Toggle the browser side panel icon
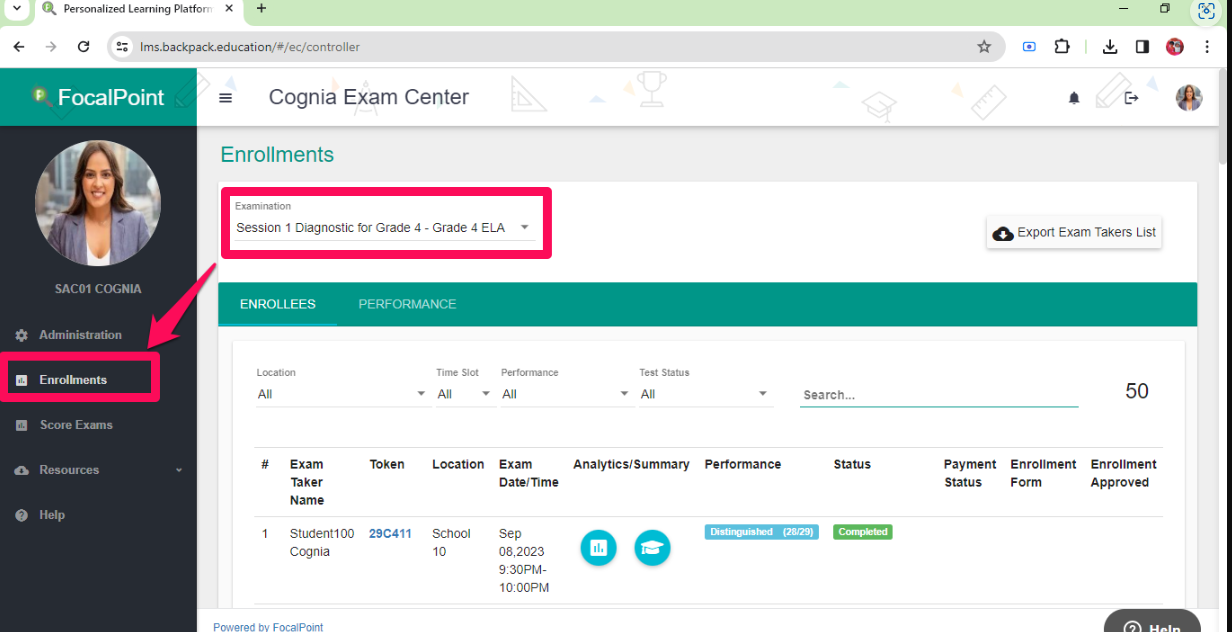Image resolution: width=1232 pixels, height=632 pixels. (1142, 47)
